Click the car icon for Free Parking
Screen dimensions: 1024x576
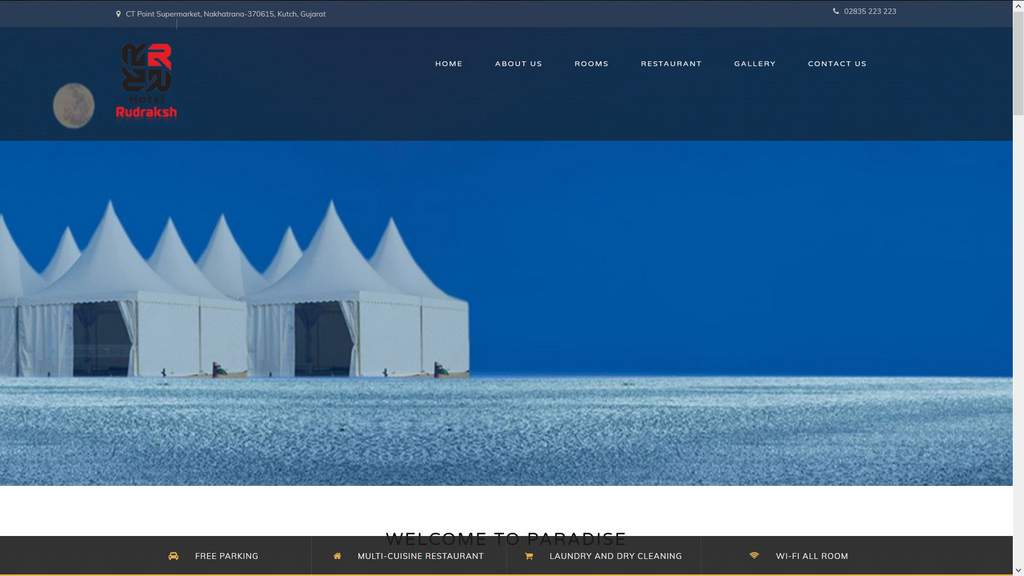click(173, 556)
